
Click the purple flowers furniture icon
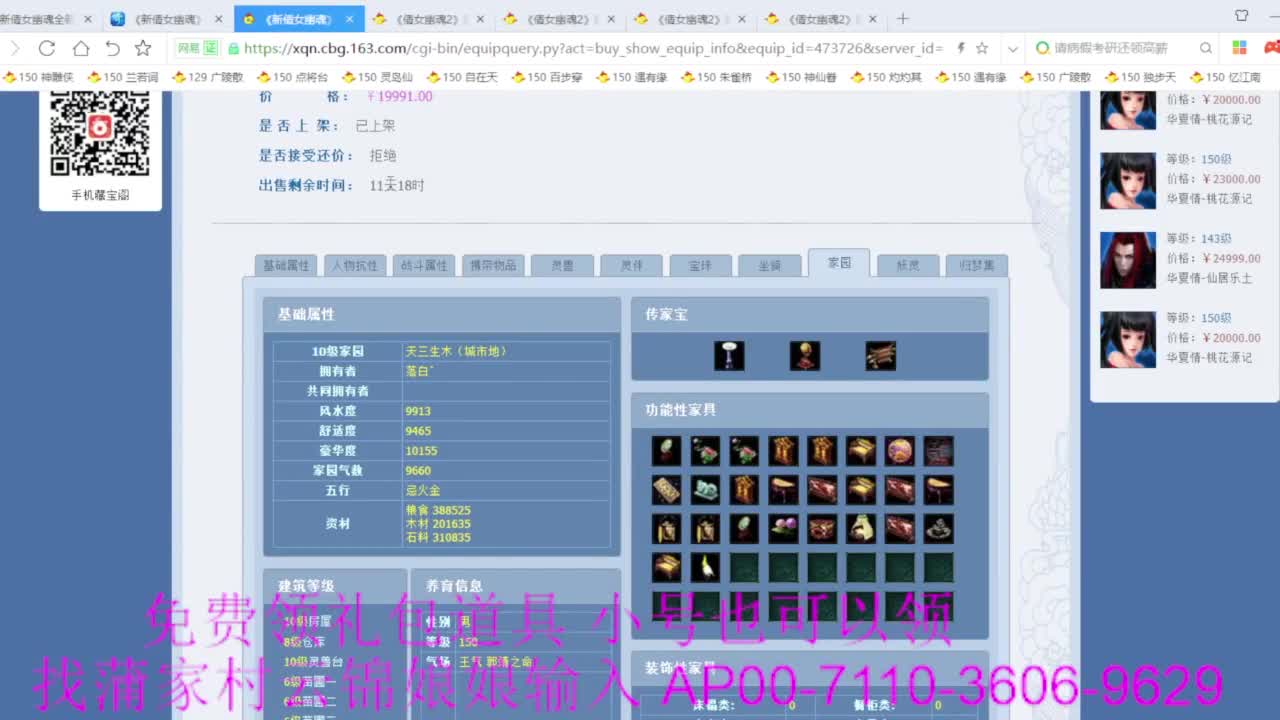point(783,528)
